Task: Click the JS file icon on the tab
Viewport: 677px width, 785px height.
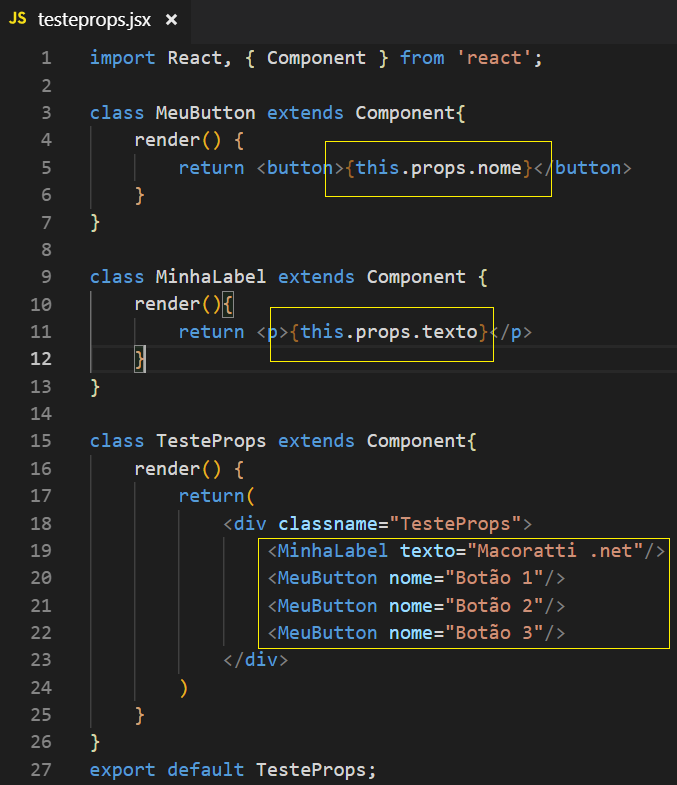Action: click(18, 19)
